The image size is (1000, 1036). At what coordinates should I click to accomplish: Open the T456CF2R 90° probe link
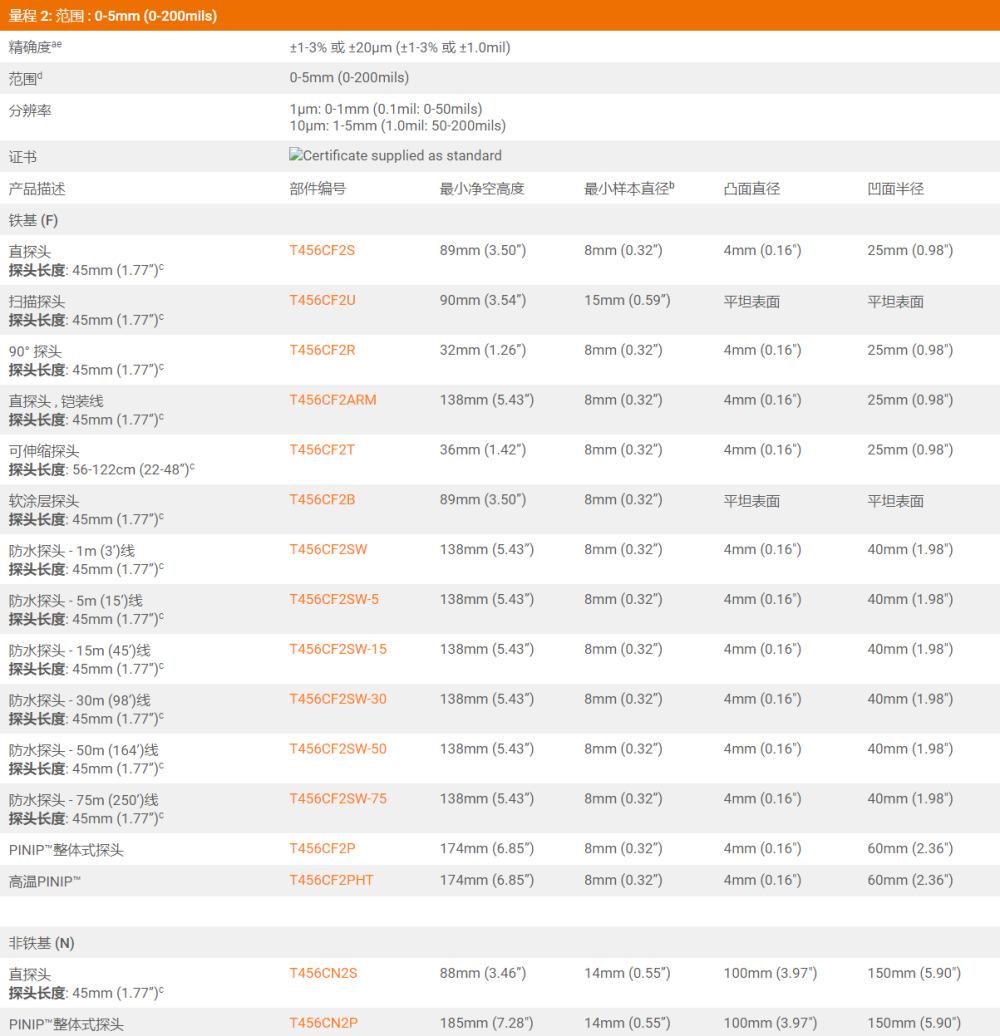tap(322, 350)
